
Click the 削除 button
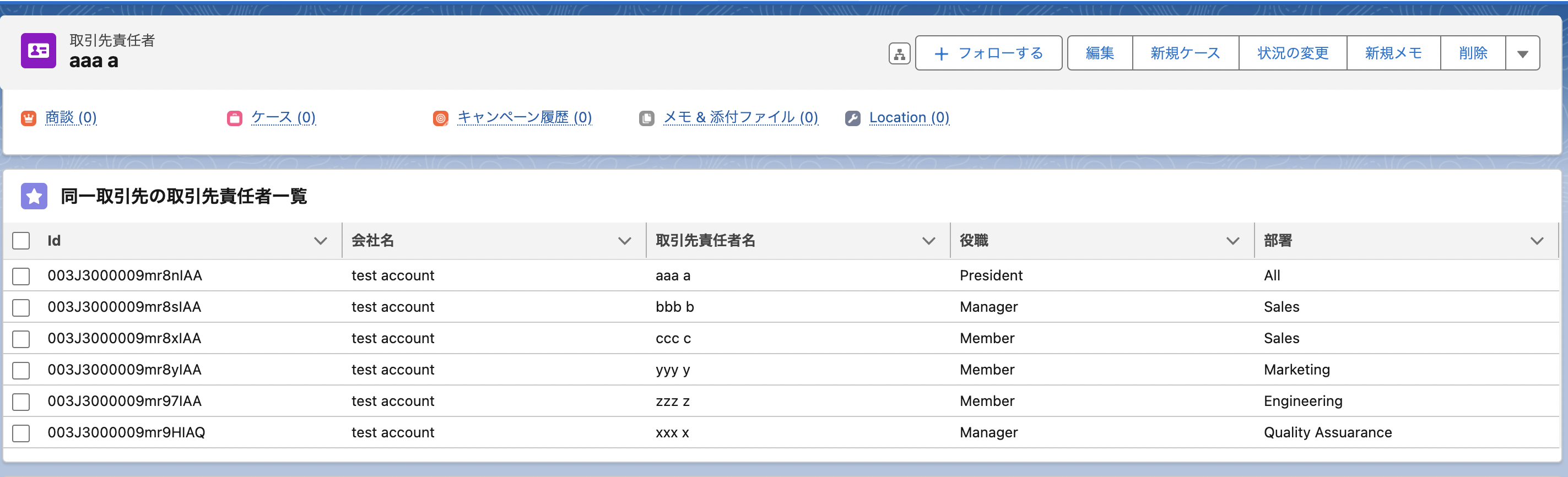click(1473, 53)
